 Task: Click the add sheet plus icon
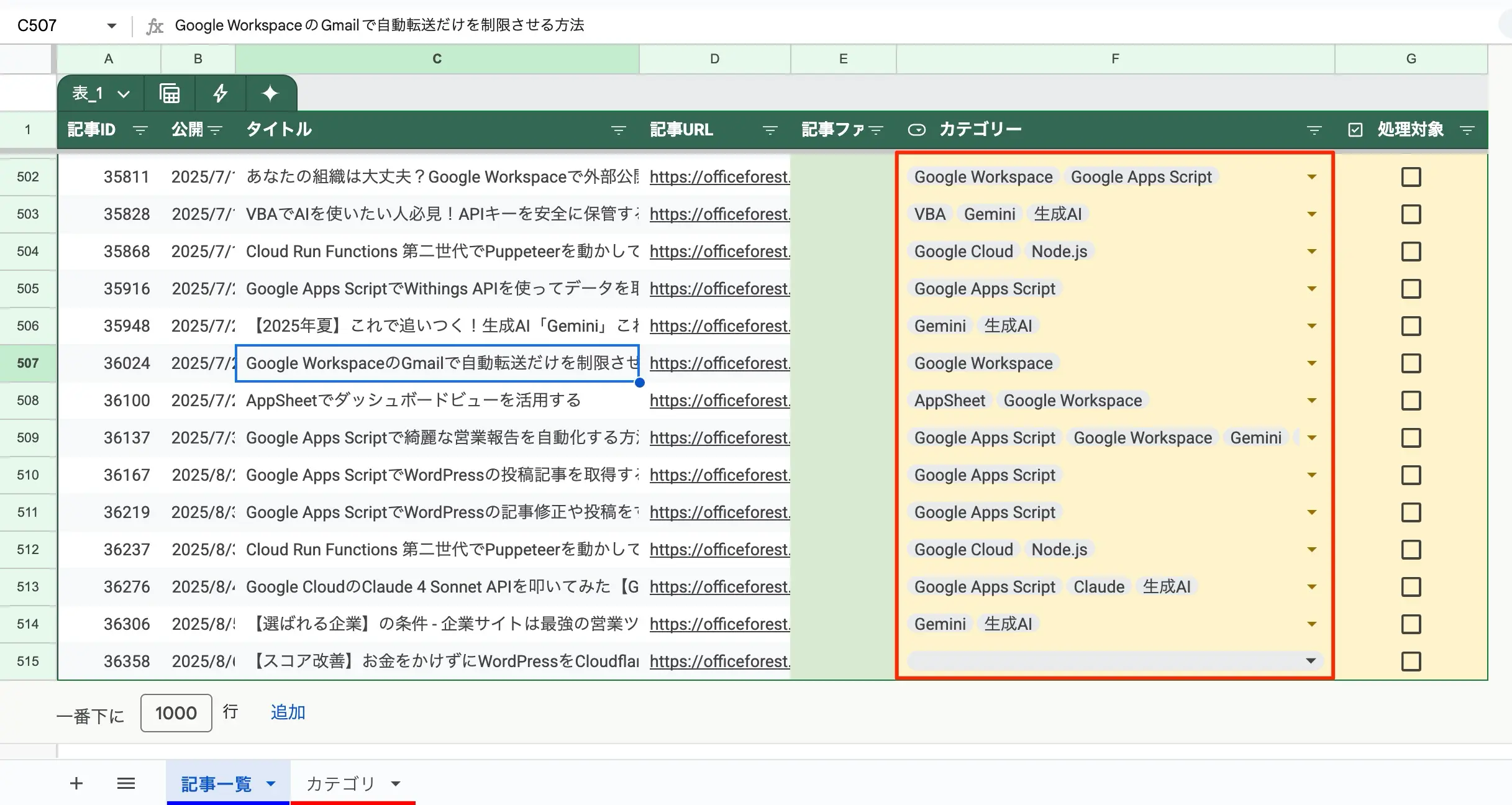point(76,783)
